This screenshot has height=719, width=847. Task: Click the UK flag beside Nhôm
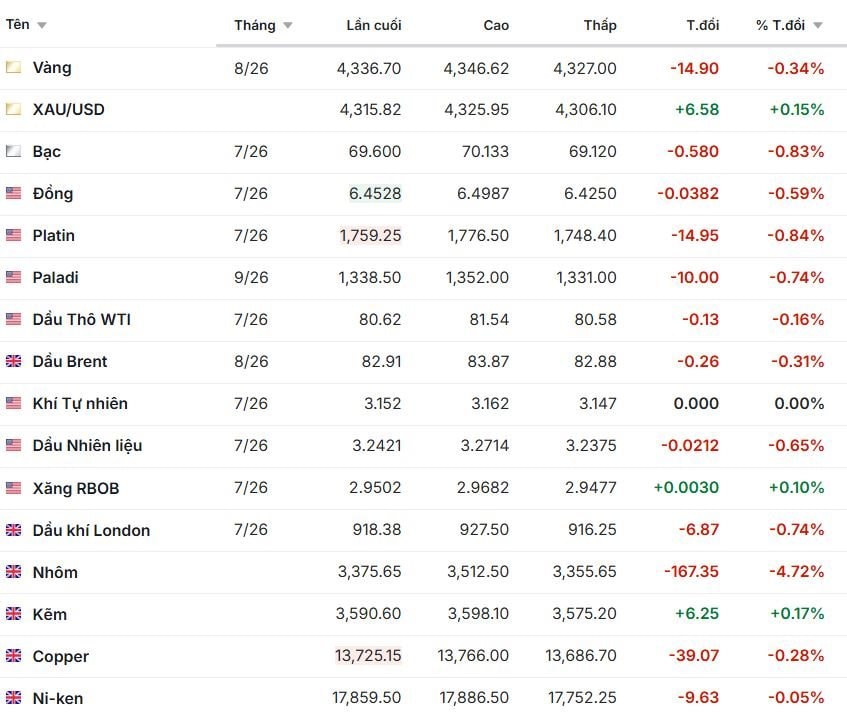(14, 572)
